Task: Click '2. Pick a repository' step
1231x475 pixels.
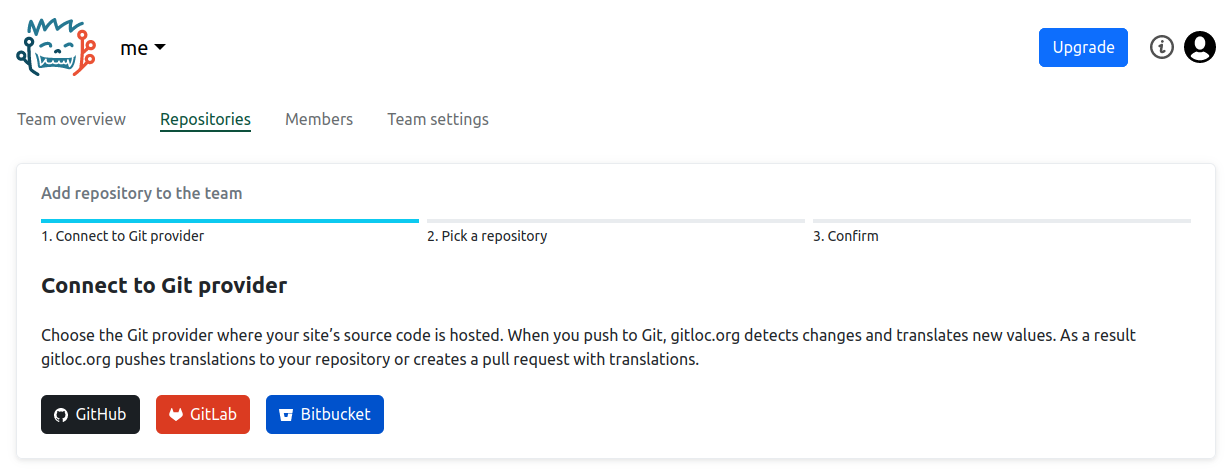Action: coord(487,237)
